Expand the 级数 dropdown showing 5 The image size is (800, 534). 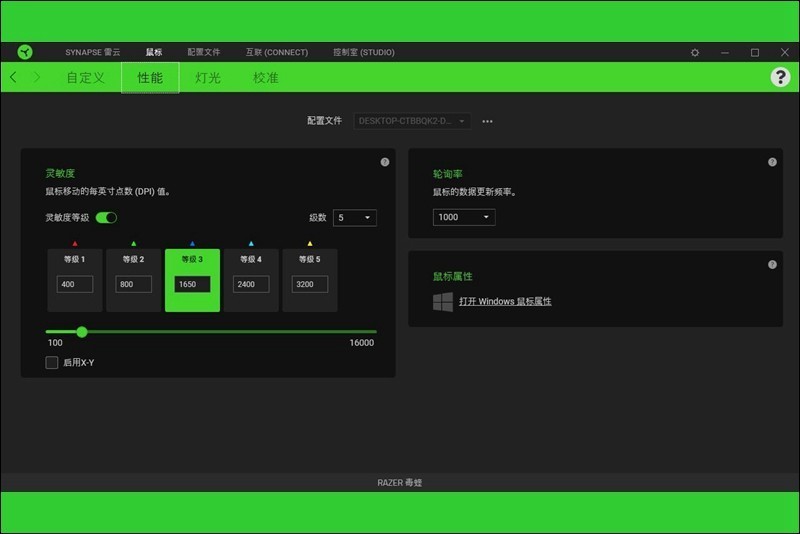[x=355, y=218]
